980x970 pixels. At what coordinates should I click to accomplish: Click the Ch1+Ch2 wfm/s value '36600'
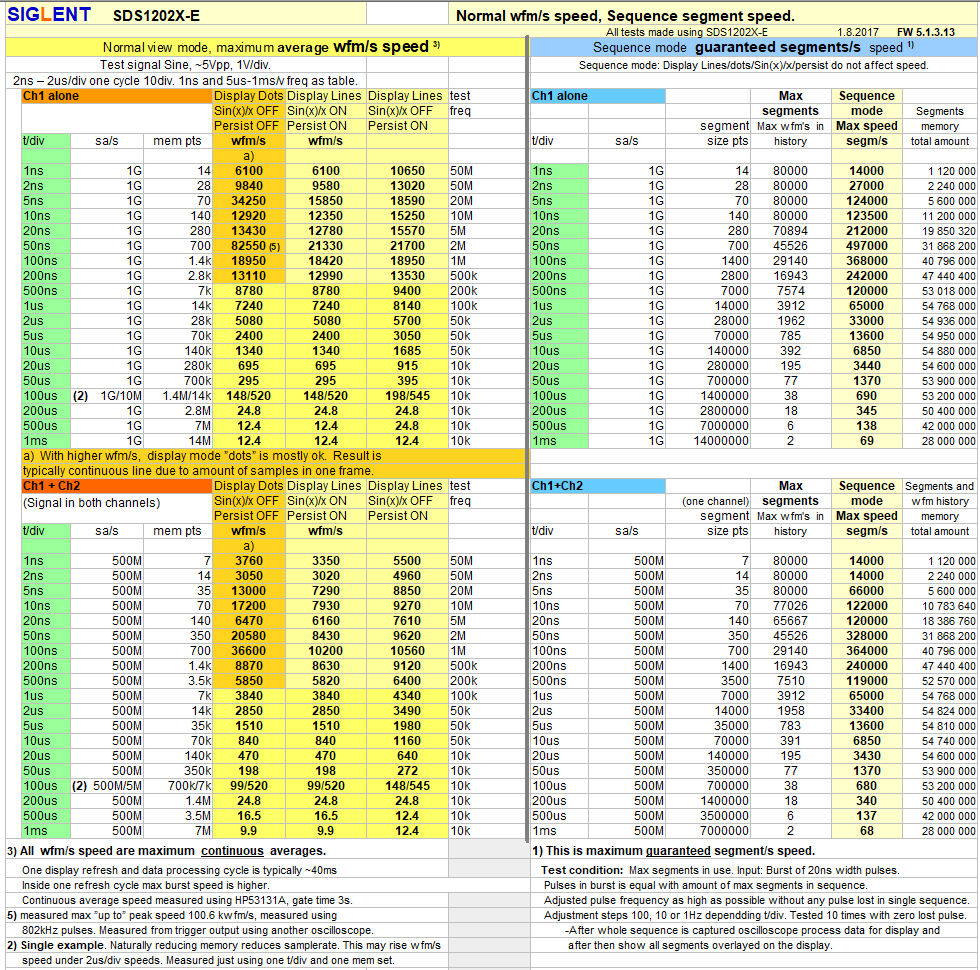coord(249,651)
